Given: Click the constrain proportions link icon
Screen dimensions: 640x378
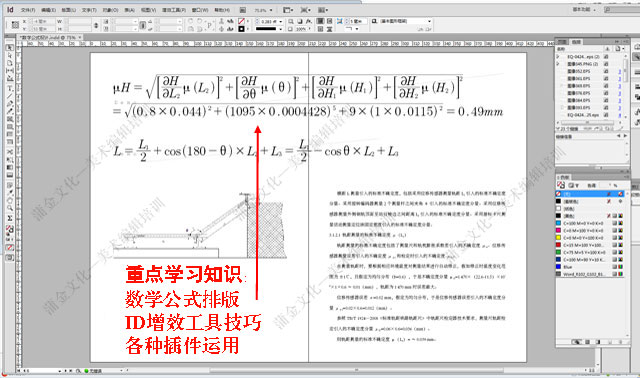Looking at the screenshot, I should pos(96,25).
